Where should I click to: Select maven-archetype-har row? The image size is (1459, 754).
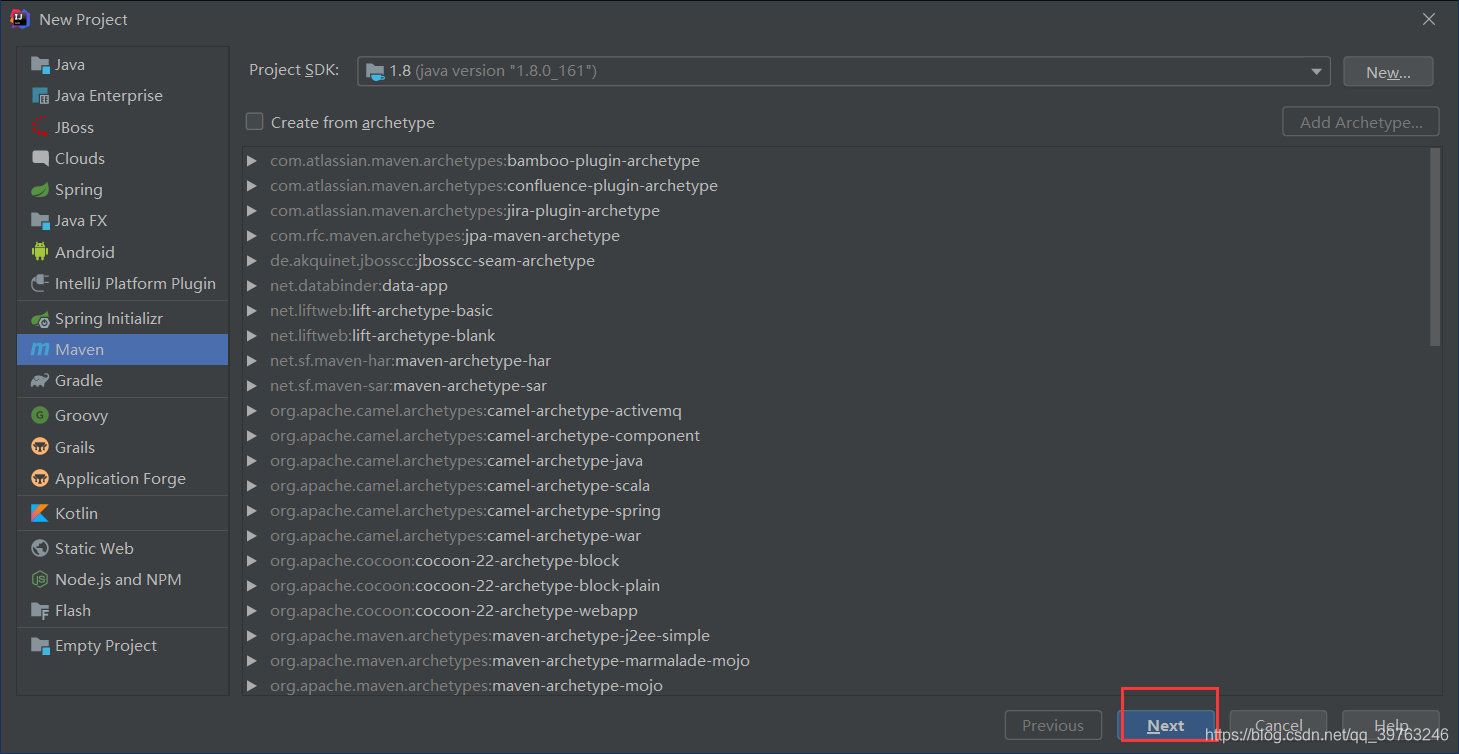836,361
